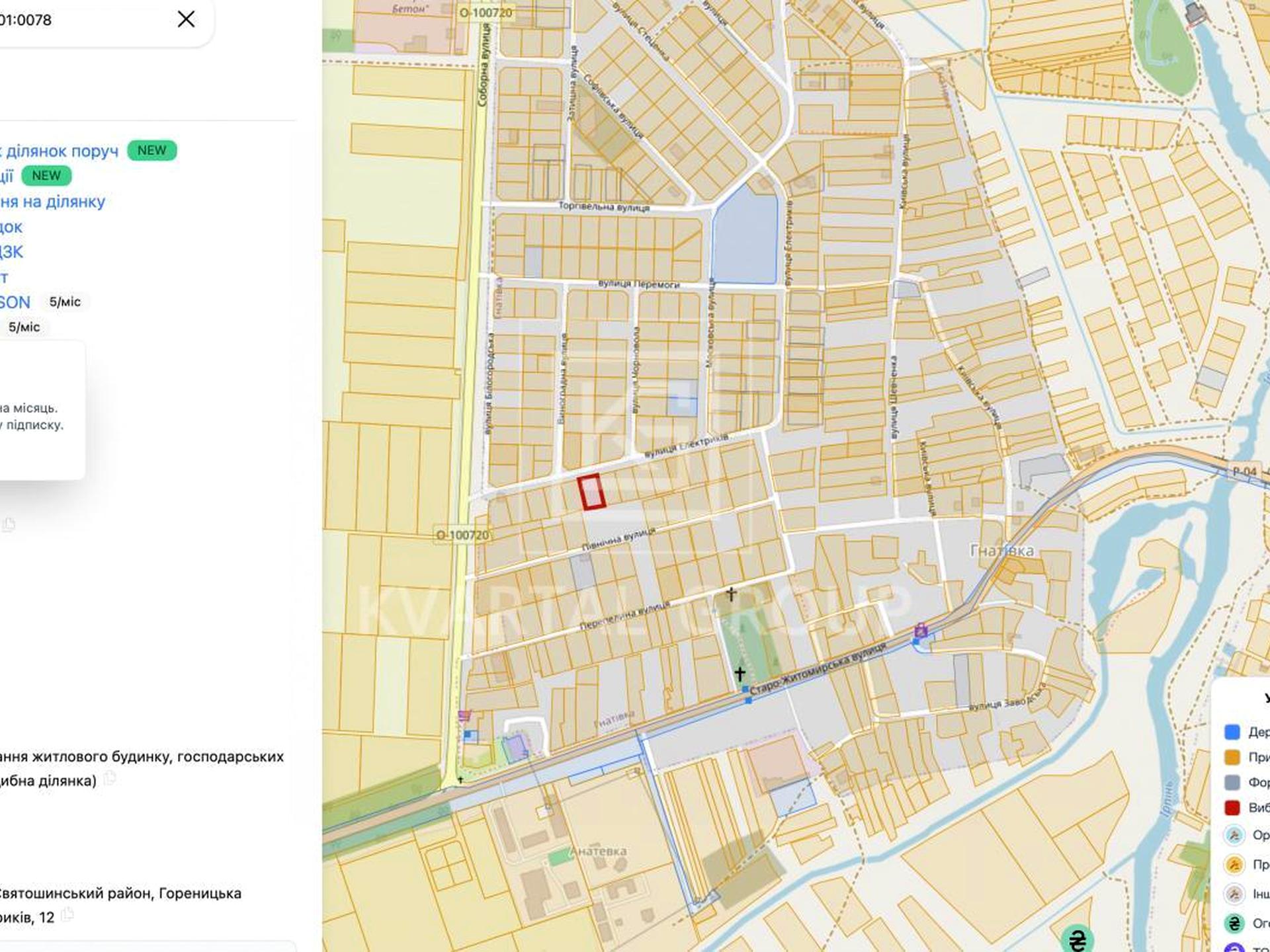The width and height of the screenshot is (1270, 952).
Task: Click the gray parcel south of Північна вулиця
Action: pyautogui.click(x=583, y=573)
